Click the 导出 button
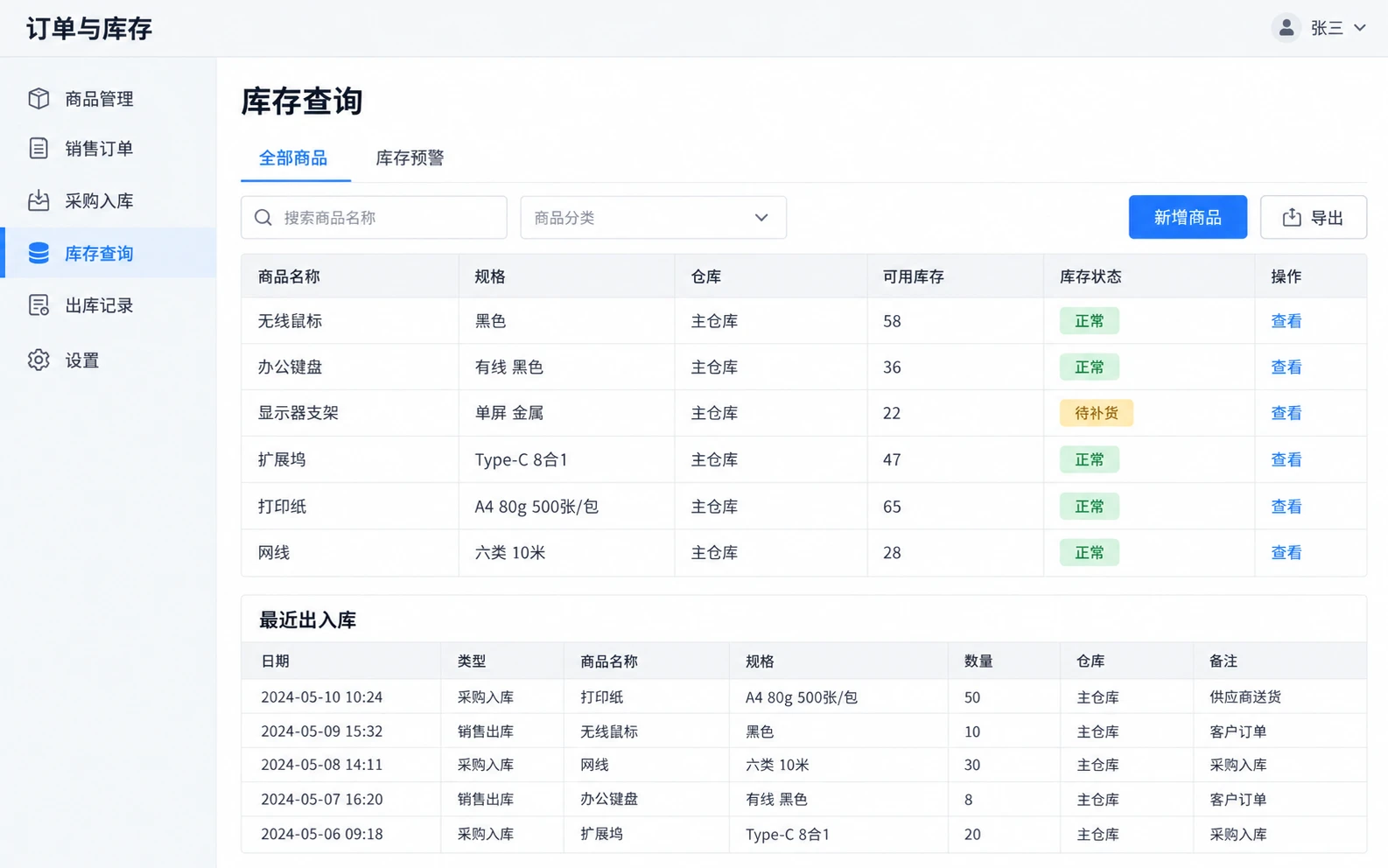1388x868 pixels. click(1313, 217)
